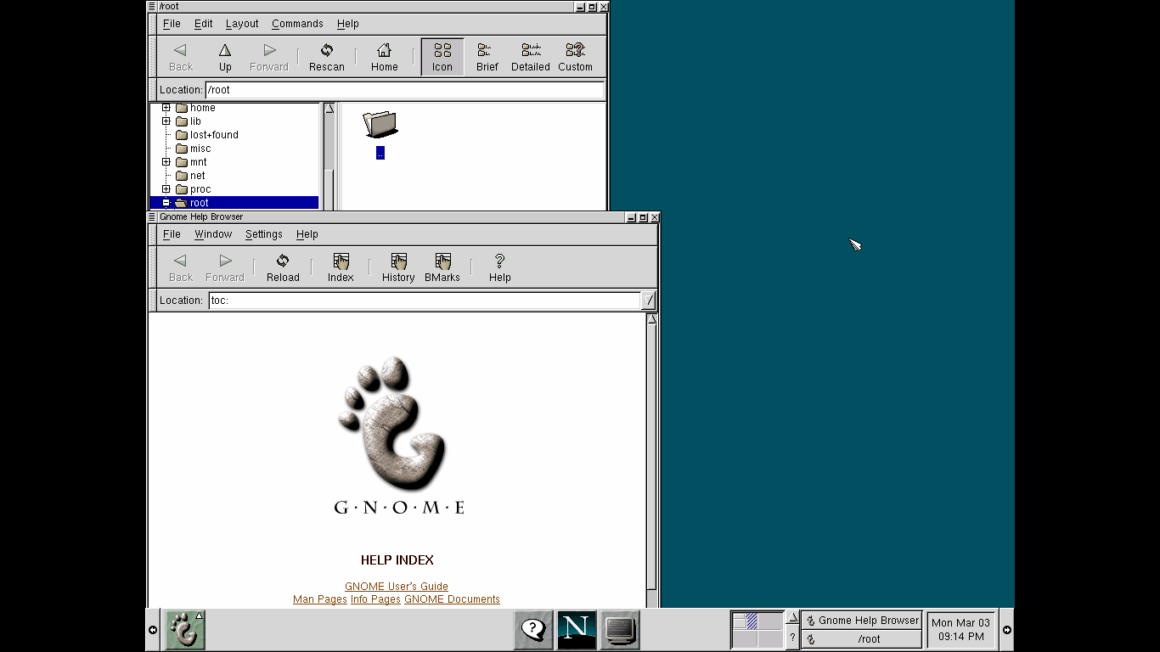Click file manager Location field

(405, 90)
